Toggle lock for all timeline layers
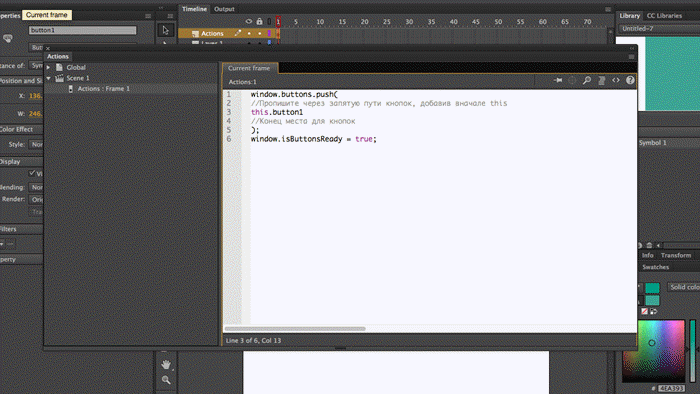Screen dimensions: 700x394 (x=259, y=21)
